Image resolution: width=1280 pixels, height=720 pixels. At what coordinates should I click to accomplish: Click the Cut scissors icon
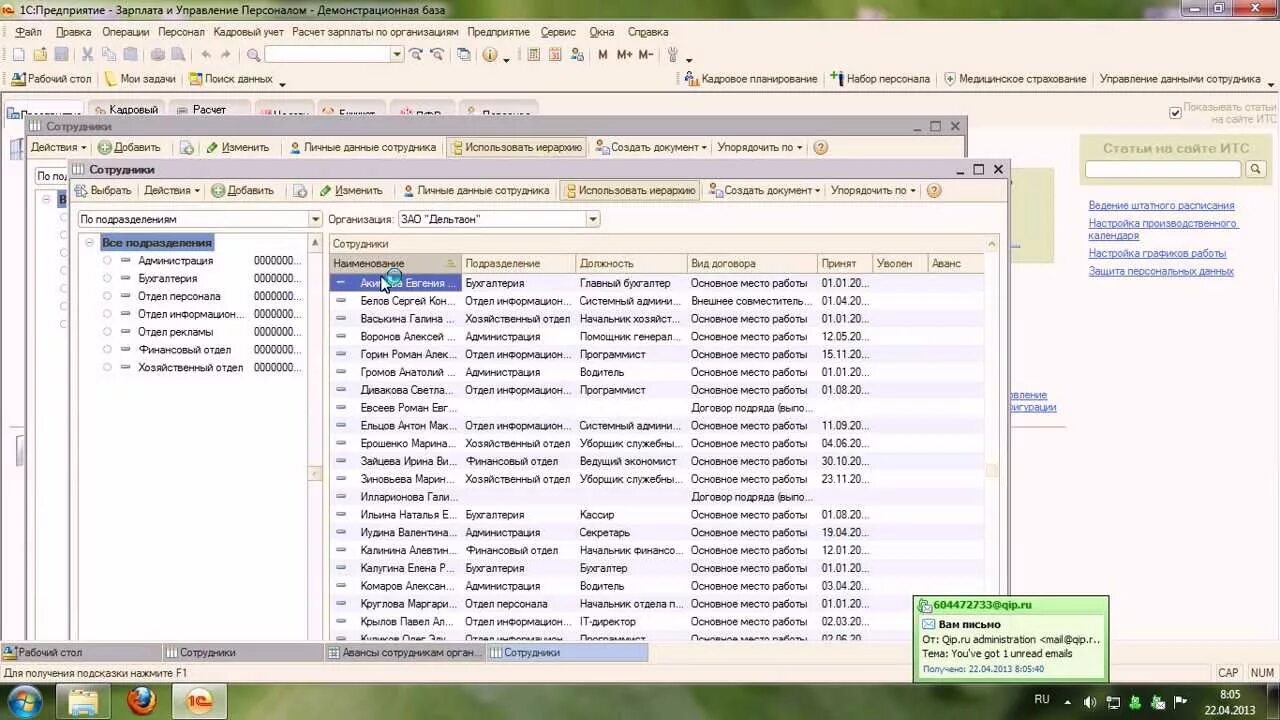88,55
